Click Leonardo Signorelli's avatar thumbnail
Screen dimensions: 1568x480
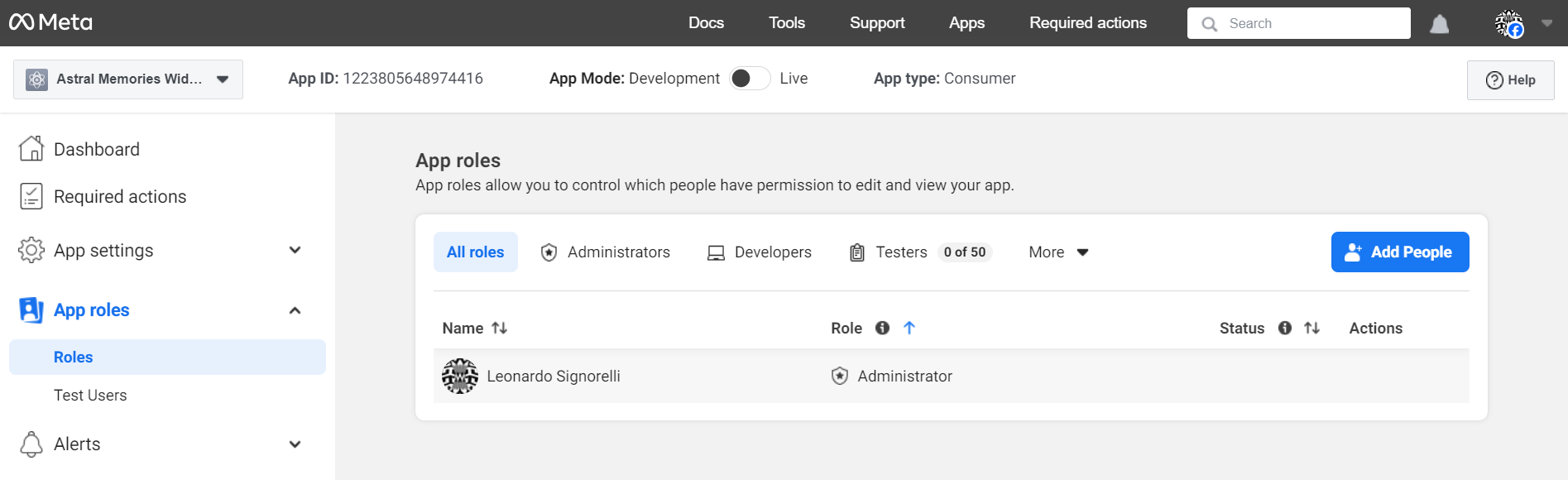pyautogui.click(x=460, y=377)
